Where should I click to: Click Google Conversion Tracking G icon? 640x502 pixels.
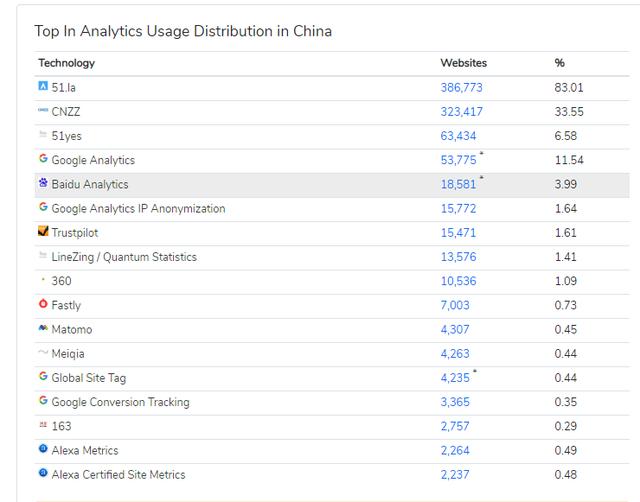pyautogui.click(x=43, y=400)
